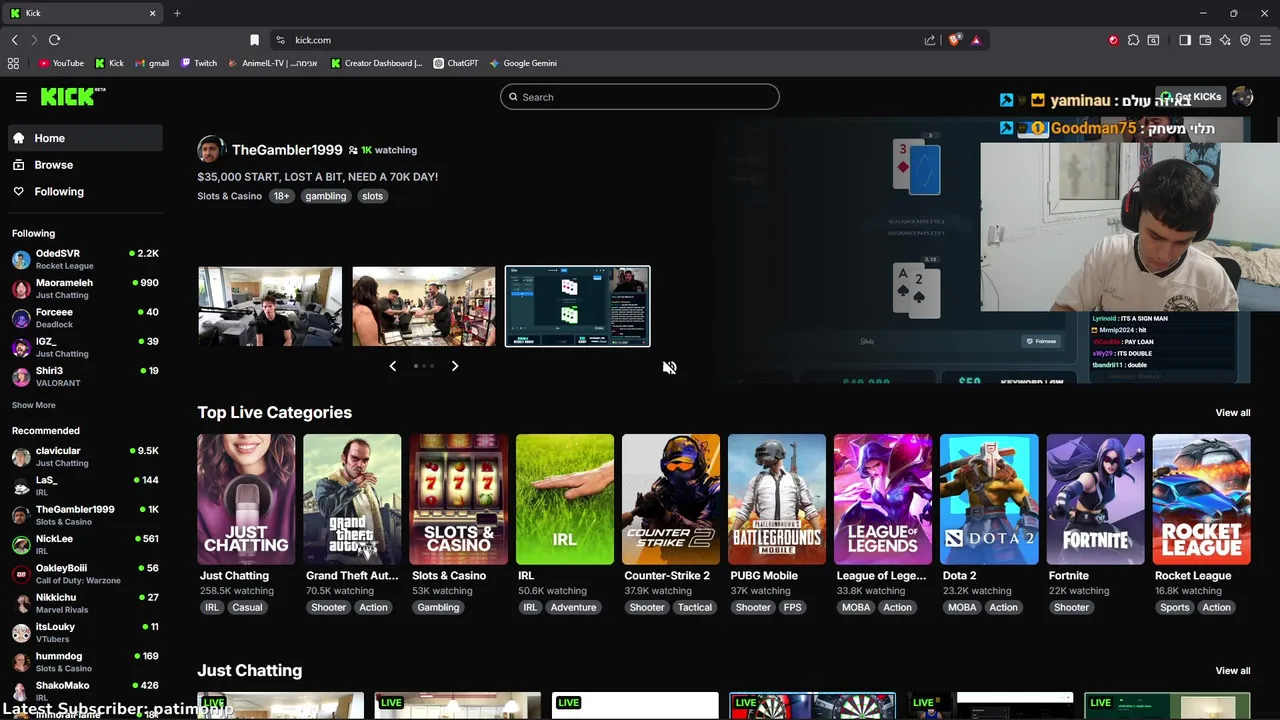Screen dimensions: 1280x720
Task: Open Browse in sidebar
Action: pyautogui.click(x=84, y=165)
